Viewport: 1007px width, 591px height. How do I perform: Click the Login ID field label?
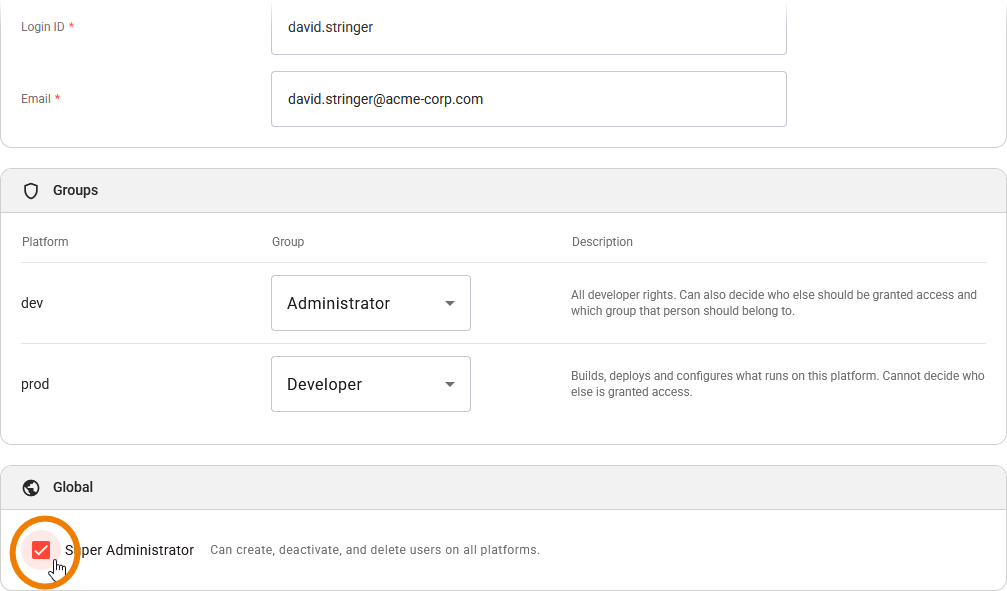click(x=43, y=27)
